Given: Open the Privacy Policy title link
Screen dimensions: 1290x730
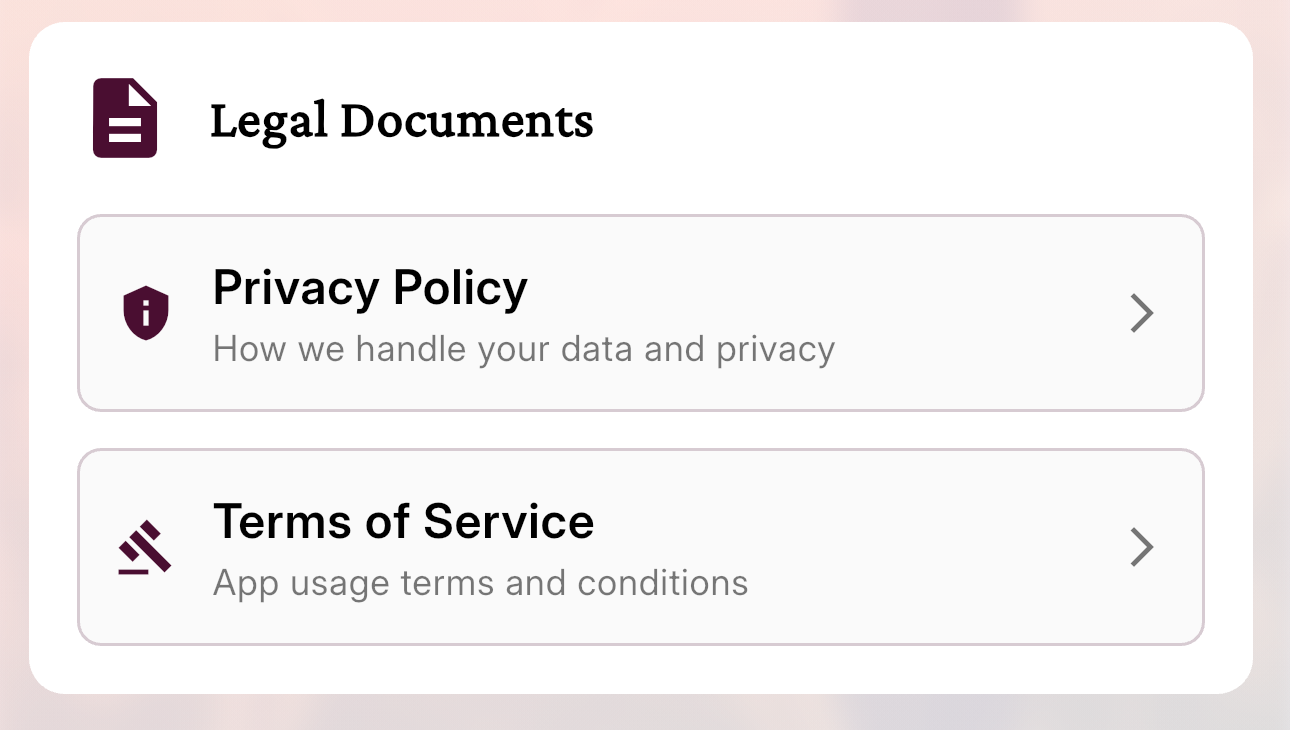Looking at the screenshot, I should tap(370, 288).
